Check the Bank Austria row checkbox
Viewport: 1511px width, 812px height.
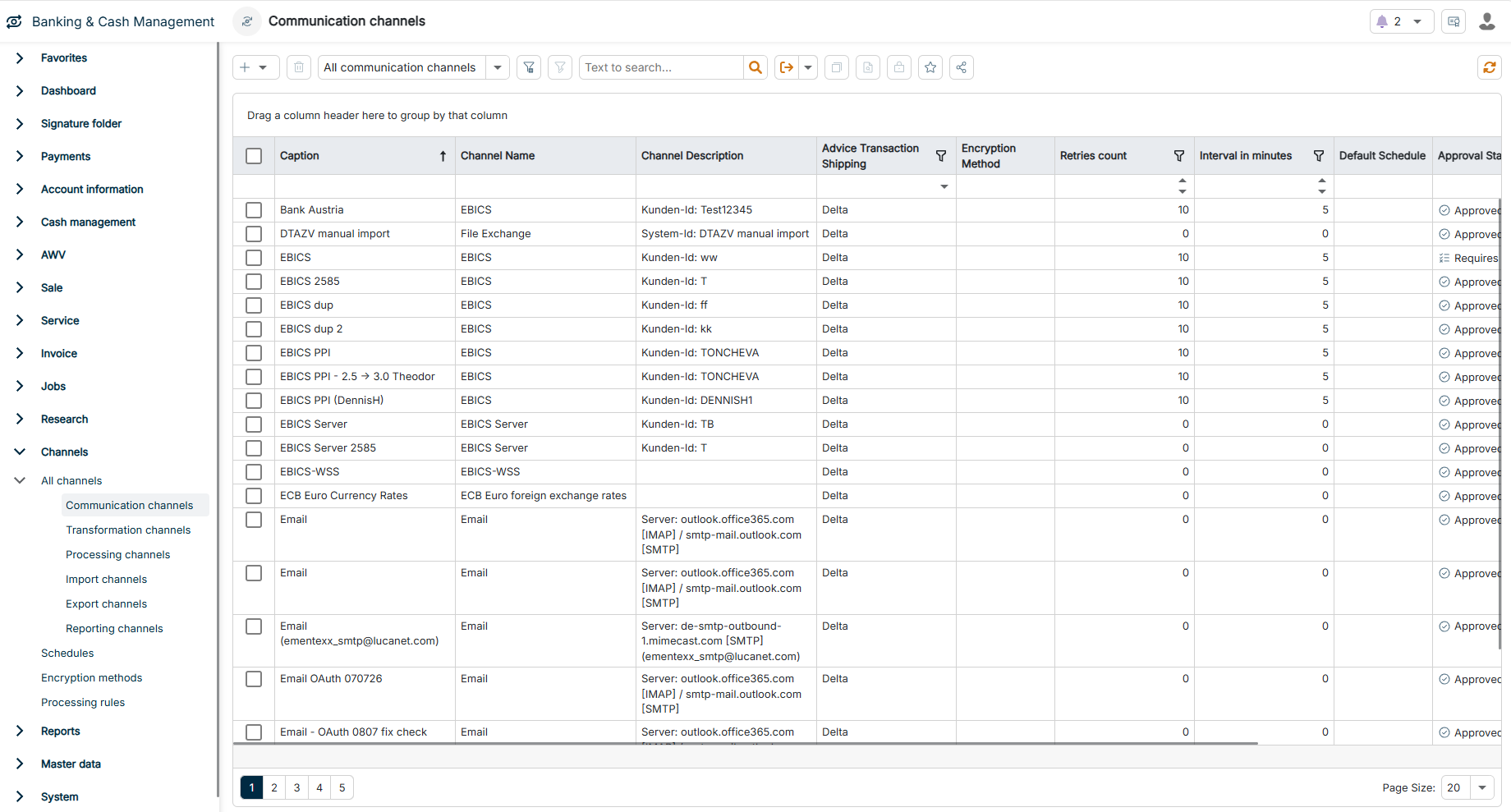[254, 210]
